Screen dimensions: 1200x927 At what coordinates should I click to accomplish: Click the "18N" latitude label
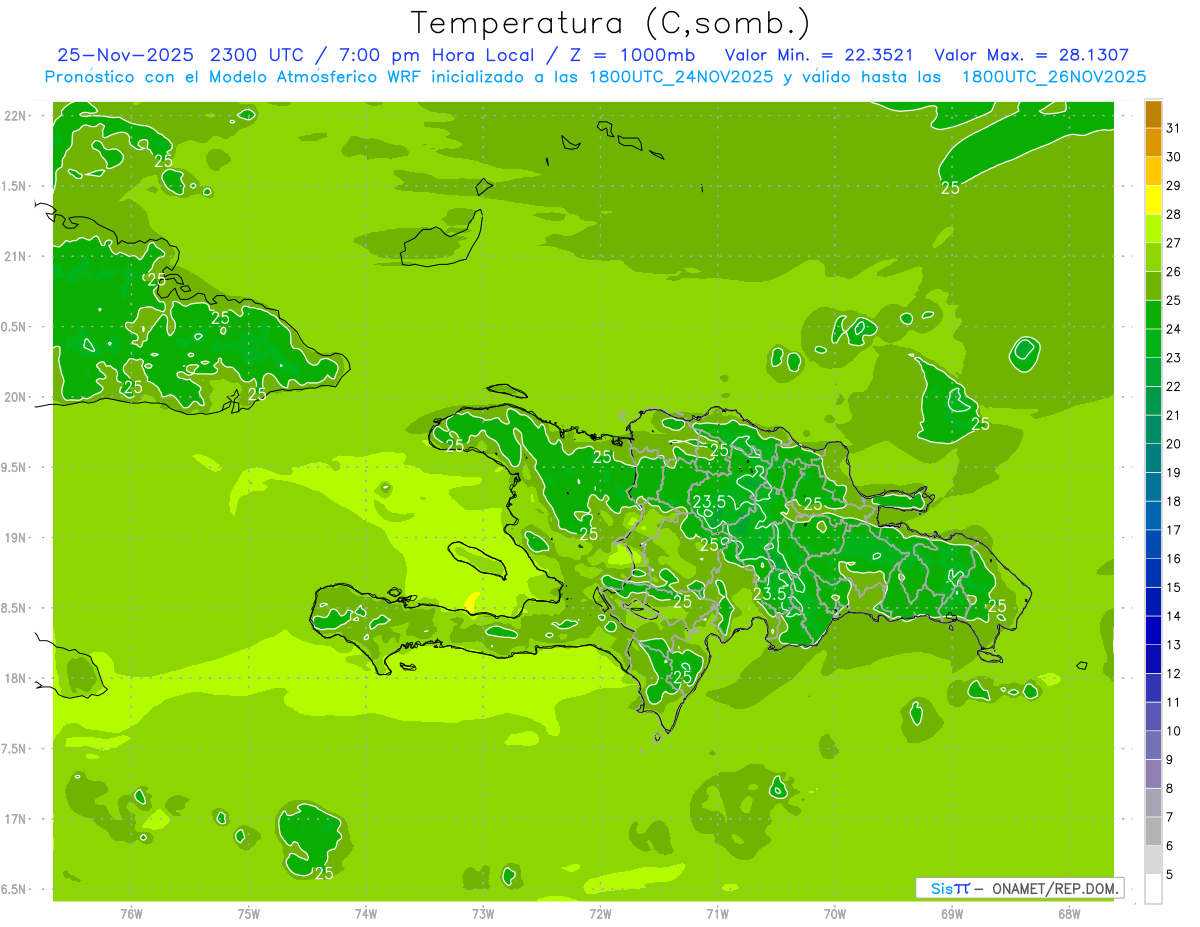[14, 678]
